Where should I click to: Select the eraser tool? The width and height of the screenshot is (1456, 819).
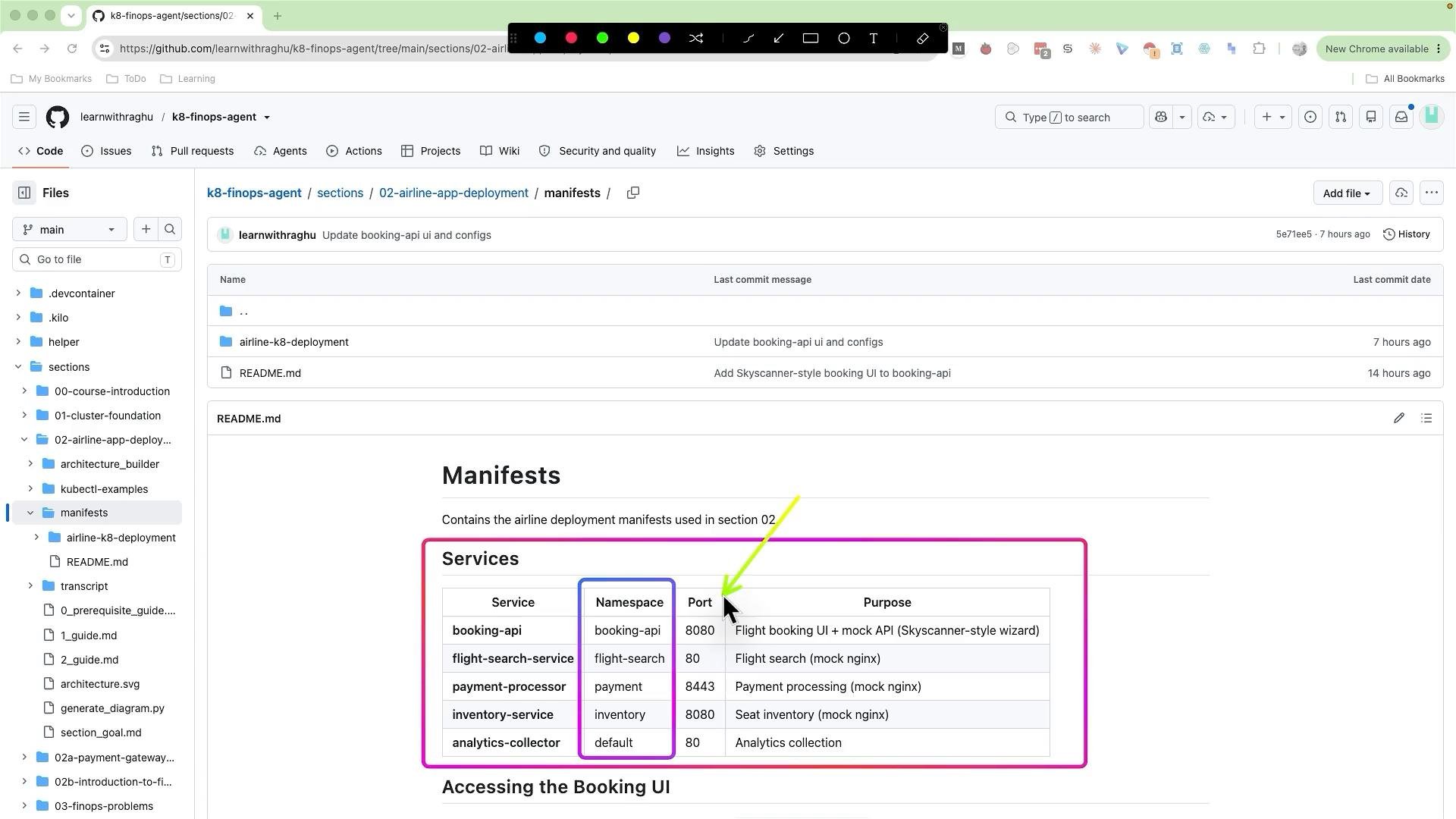point(923,38)
